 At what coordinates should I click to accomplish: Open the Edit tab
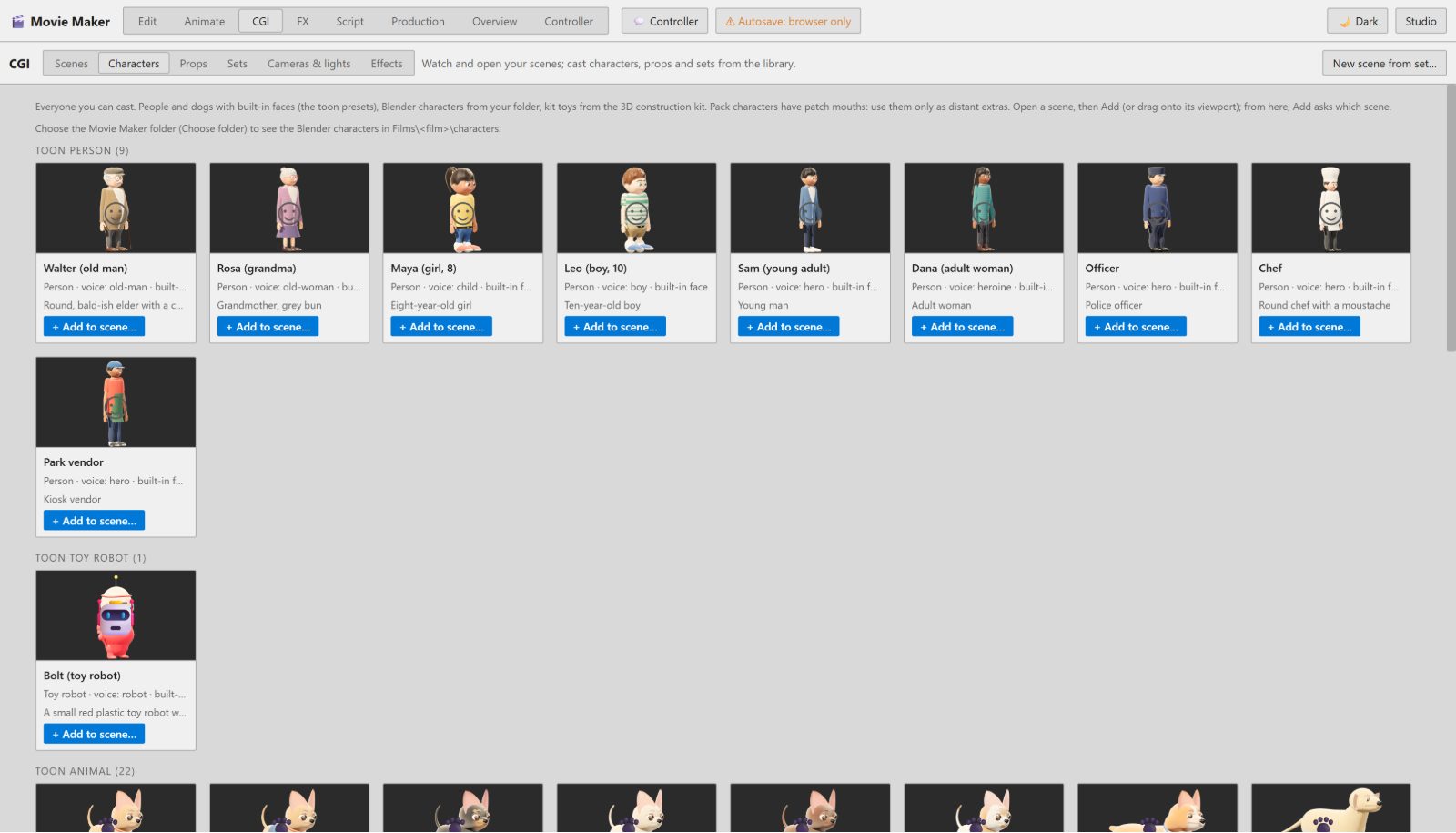[147, 21]
